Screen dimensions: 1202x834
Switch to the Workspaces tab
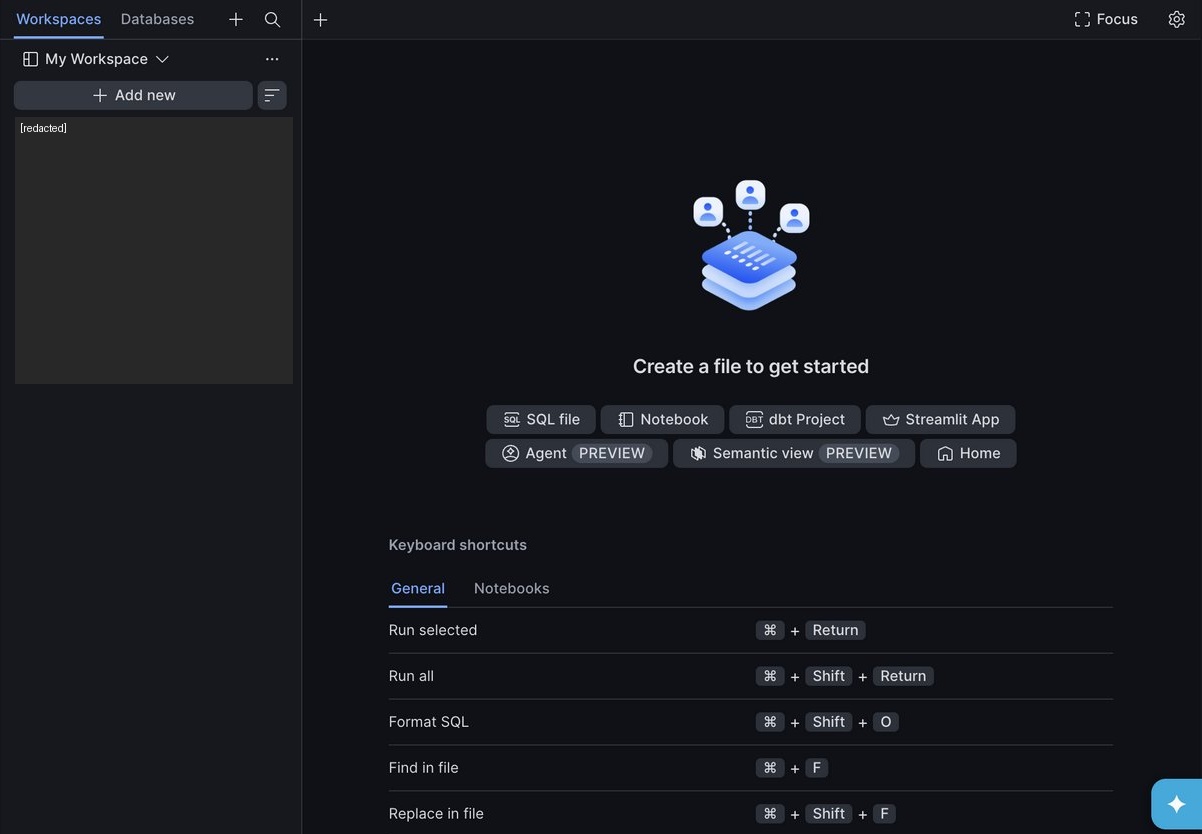point(58,19)
